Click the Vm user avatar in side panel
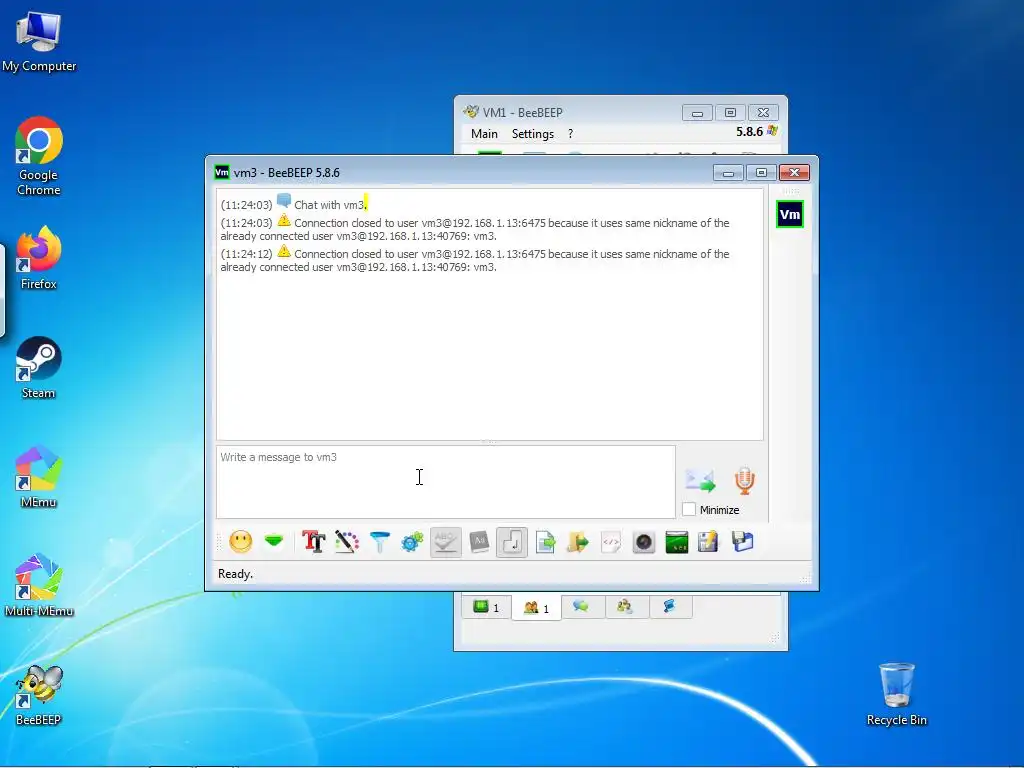Screen dimensions: 1024x768 pyautogui.click(x=790, y=214)
